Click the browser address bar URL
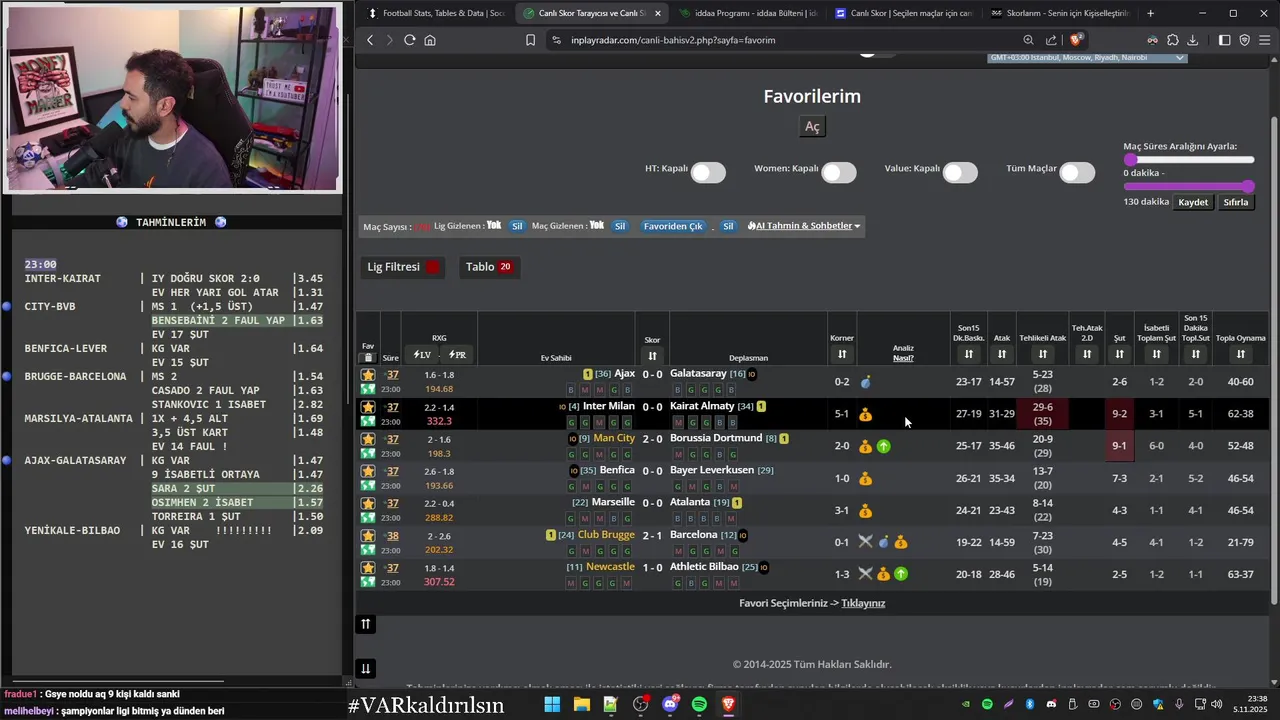1280x720 pixels. coord(673,40)
